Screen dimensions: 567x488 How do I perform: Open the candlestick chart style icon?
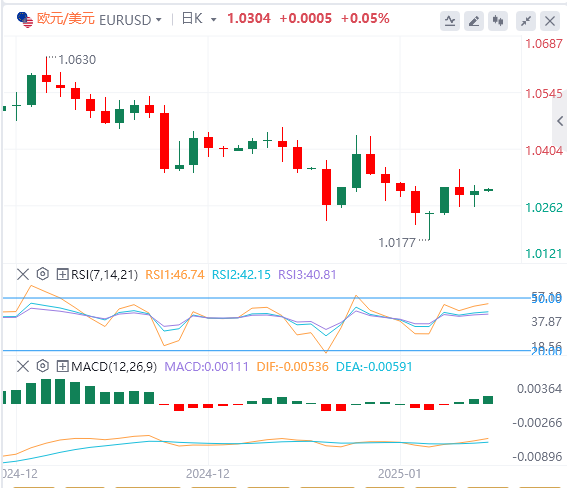498,21
